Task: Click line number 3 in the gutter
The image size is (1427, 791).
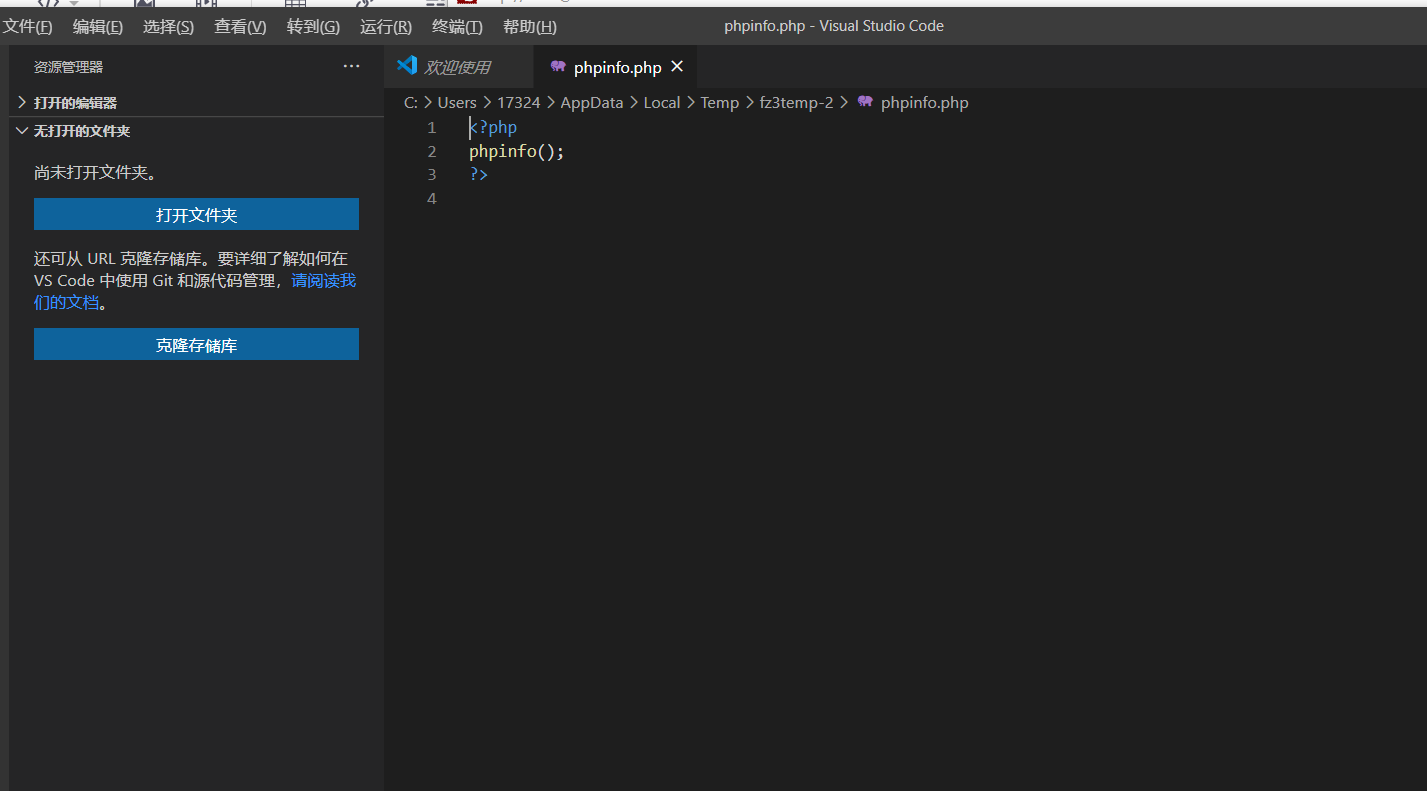Action: (432, 174)
